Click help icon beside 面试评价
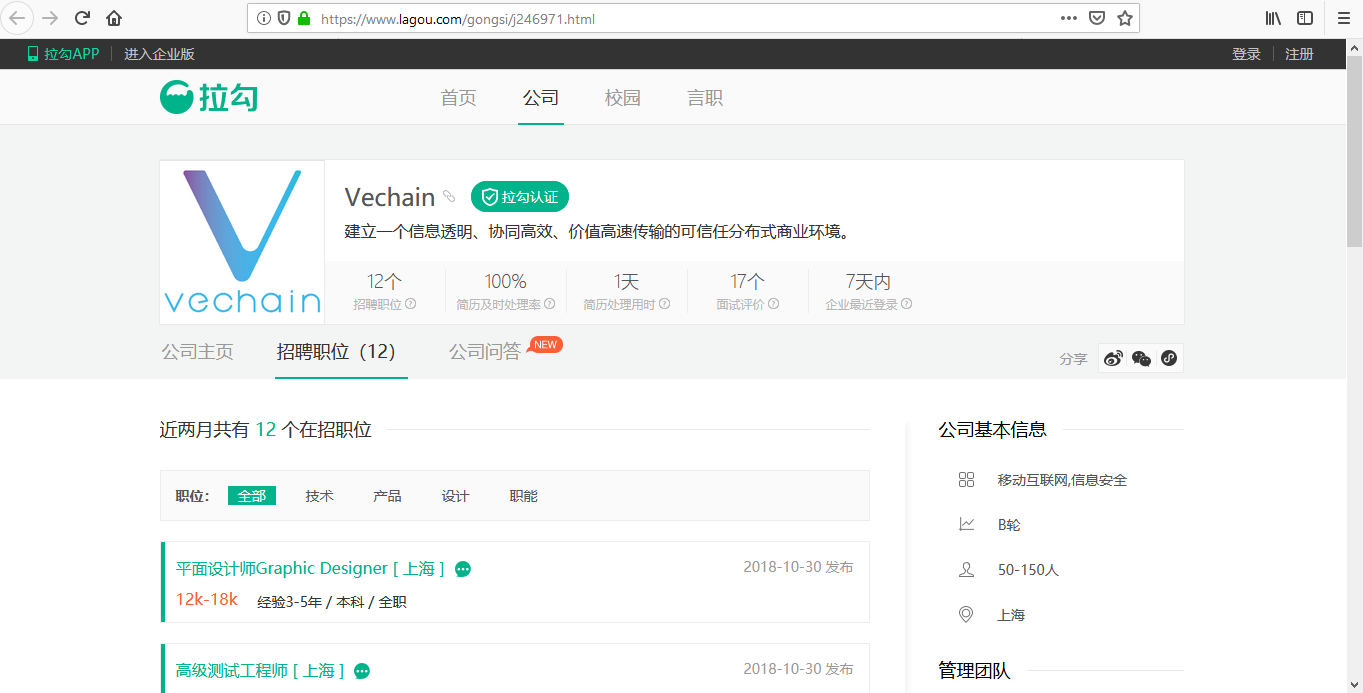This screenshot has height=693, width=1363. (773, 304)
